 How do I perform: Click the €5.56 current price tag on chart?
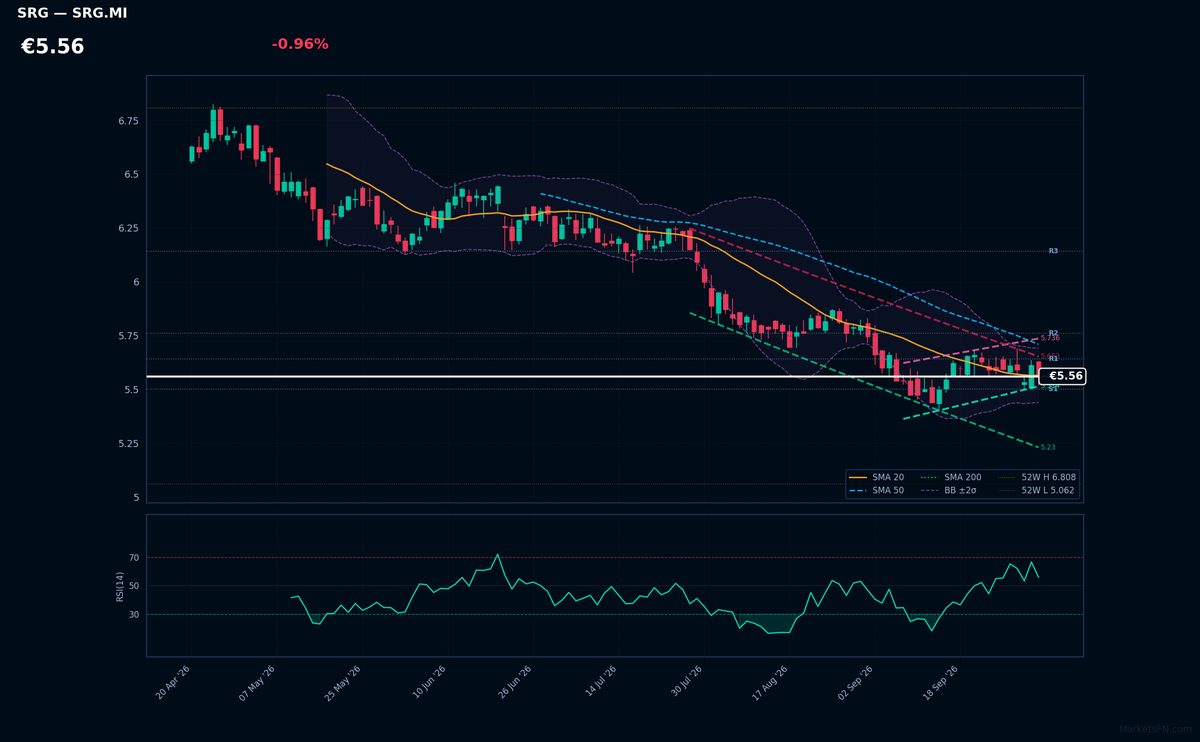1062,376
